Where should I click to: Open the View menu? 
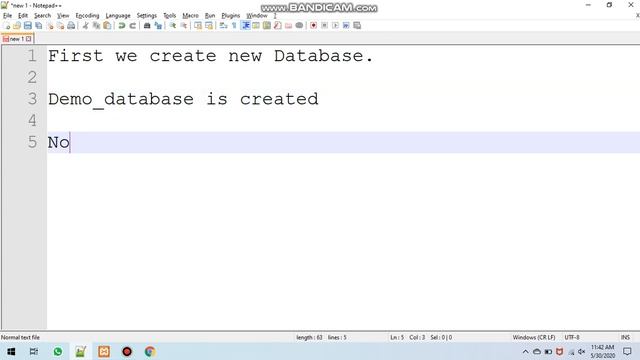click(63, 16)
